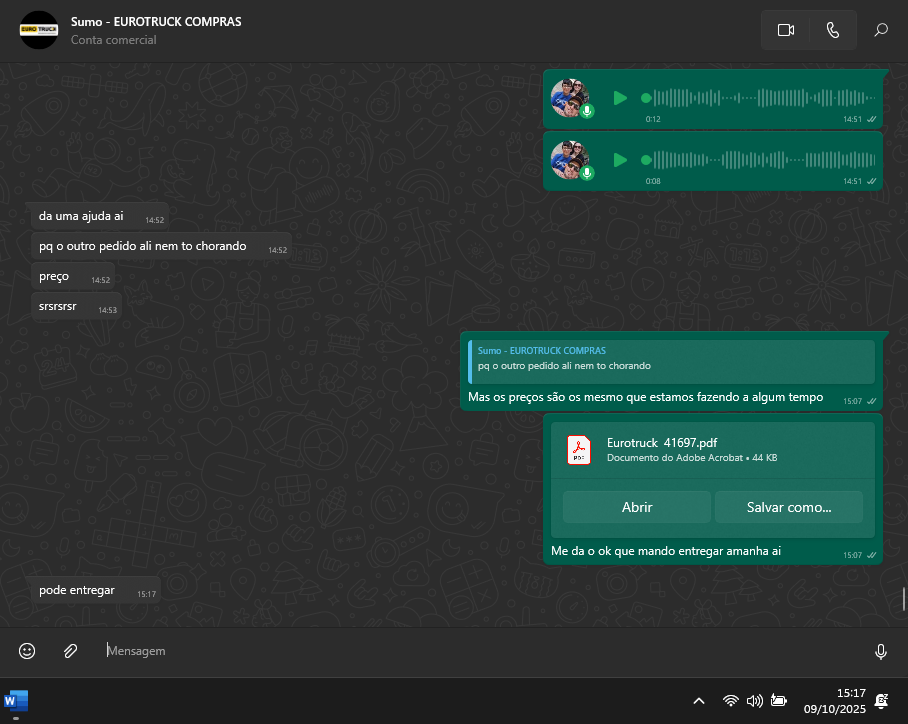The image size is (908, 724).
Task: Show hidden system tray icons
Action: pyautogui.click(x=699, y=701)
